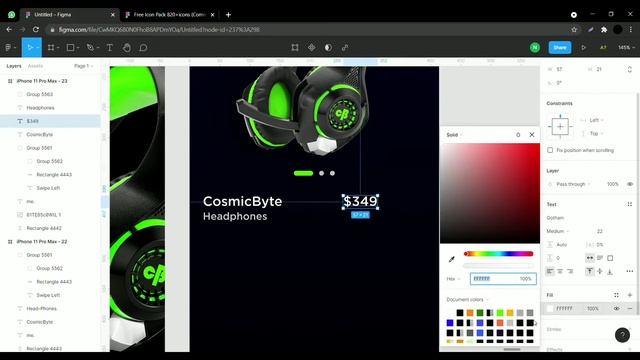Screen dimensions: 640x360
Task: Click the opacity slider in color picker
Action: [498, 266]
